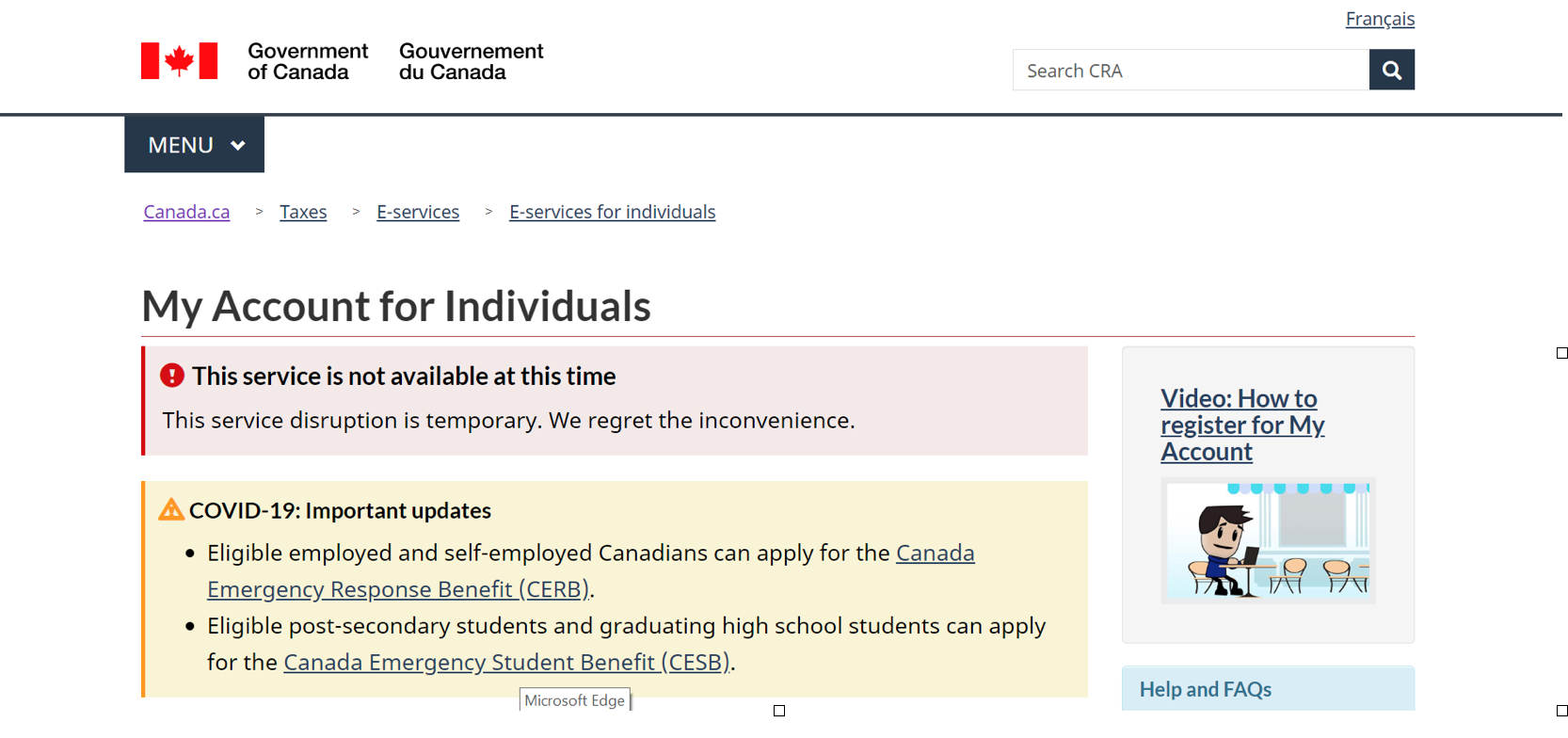This screenshot has width=1568, height=738.
Task: Click the cartoon café video thumbnail
Action: (1268, 540)
